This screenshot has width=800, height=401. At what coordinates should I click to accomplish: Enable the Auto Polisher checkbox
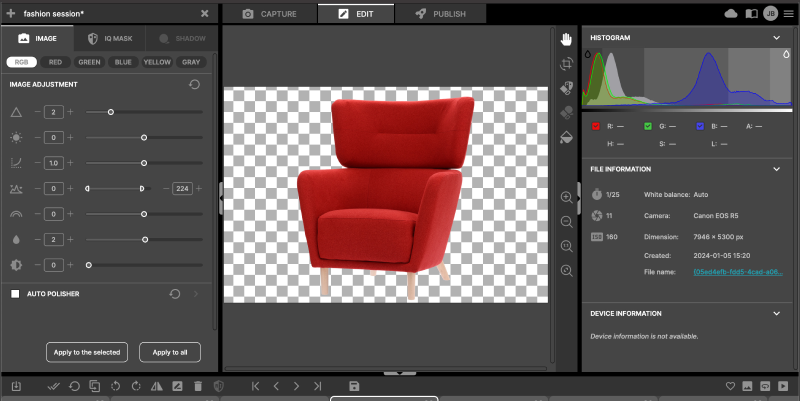(x=15, y=294)
